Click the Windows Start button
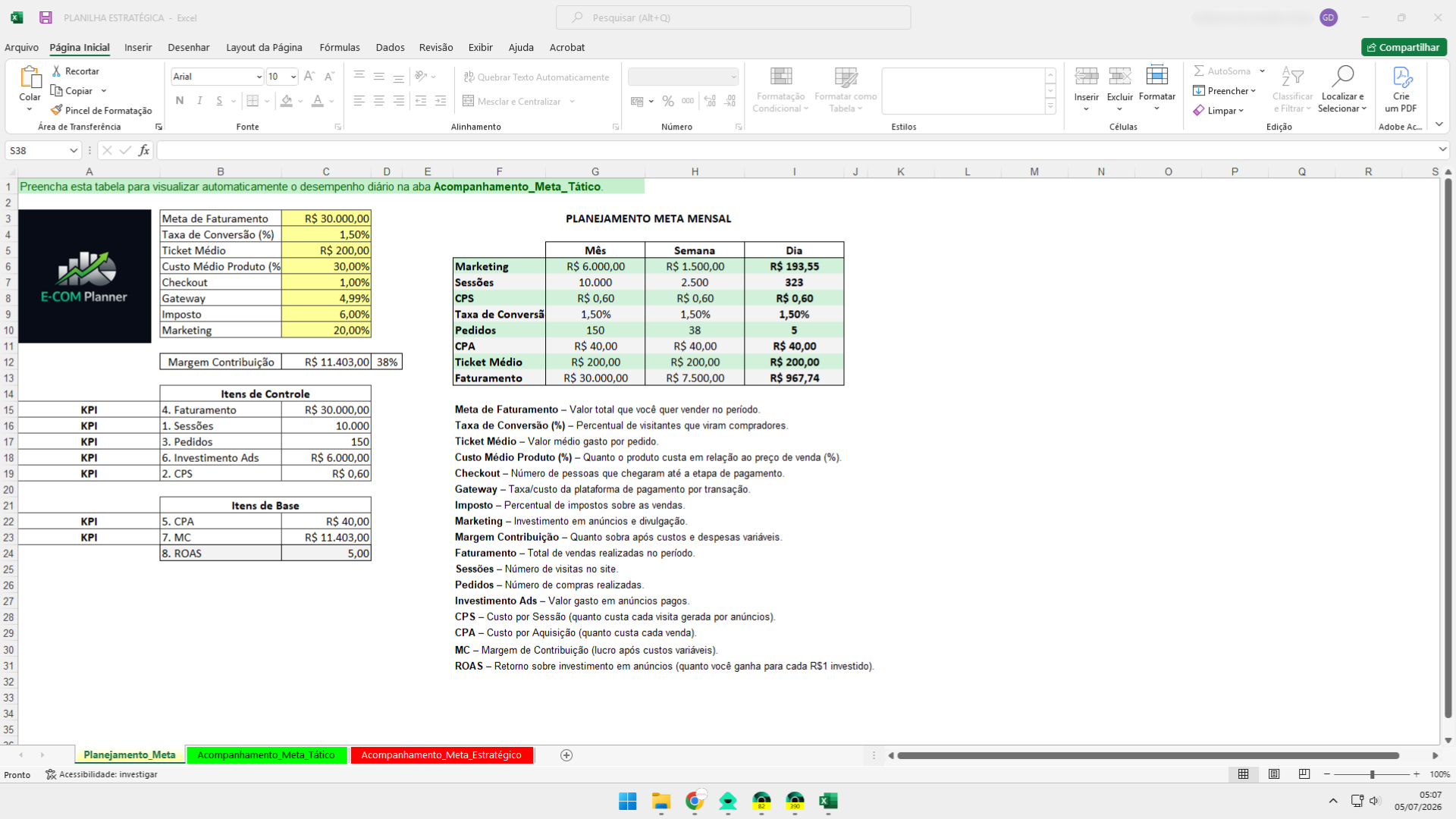This screenshot has height=819, width=1456. tap(628, 802)
